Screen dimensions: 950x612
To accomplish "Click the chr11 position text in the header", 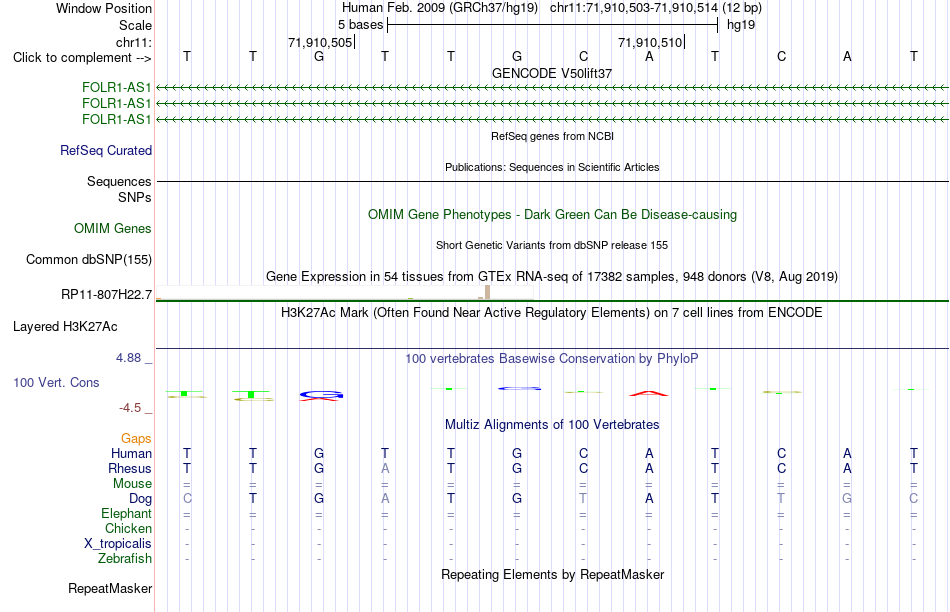I will point(656,8).
